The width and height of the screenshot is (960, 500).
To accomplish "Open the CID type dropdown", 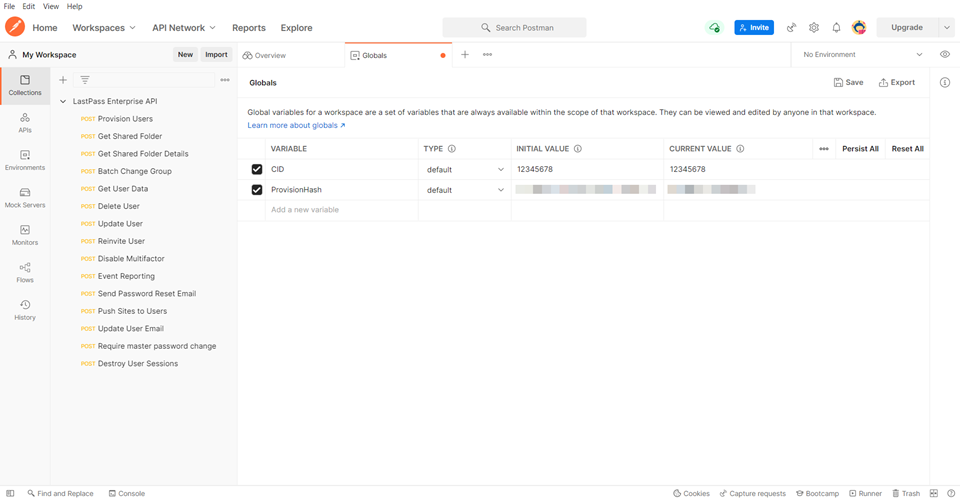I will [x=465, y=170].
